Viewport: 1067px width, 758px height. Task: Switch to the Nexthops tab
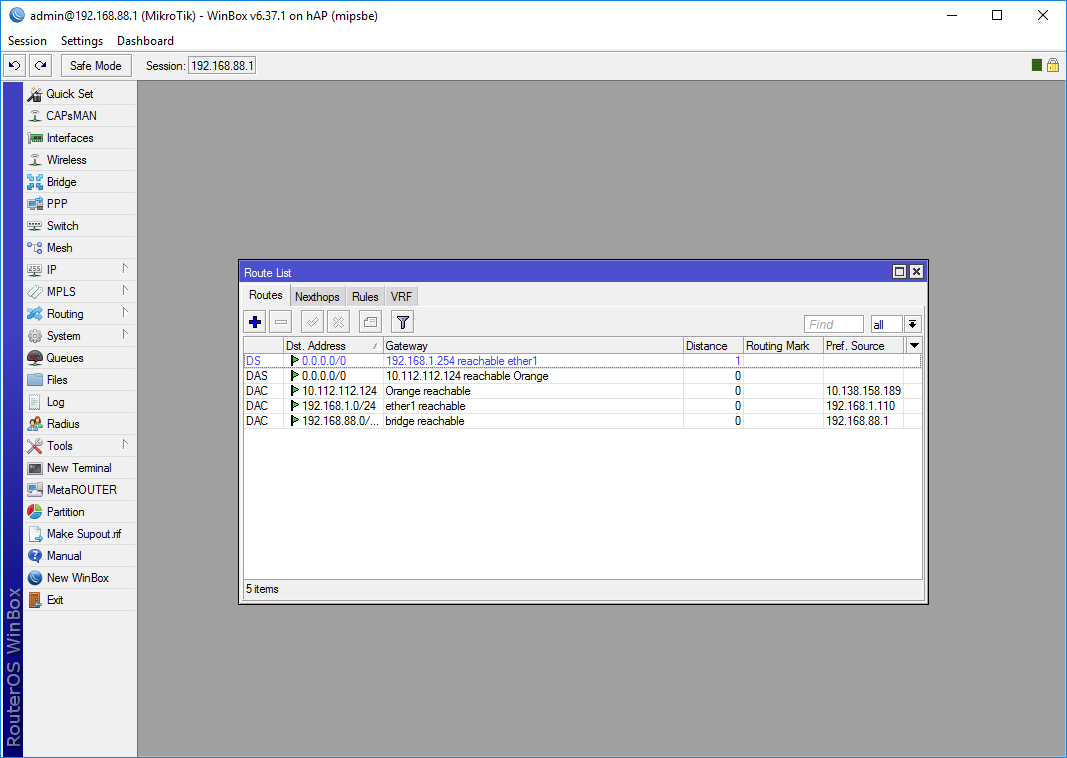317,297
